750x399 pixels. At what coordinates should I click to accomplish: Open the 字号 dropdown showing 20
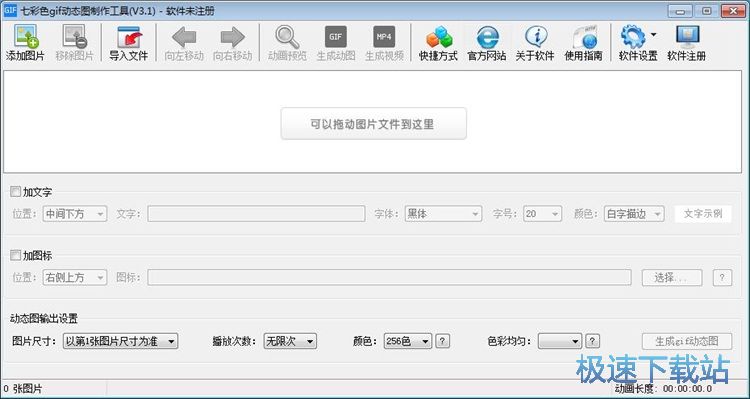click(x=542, y=214)
